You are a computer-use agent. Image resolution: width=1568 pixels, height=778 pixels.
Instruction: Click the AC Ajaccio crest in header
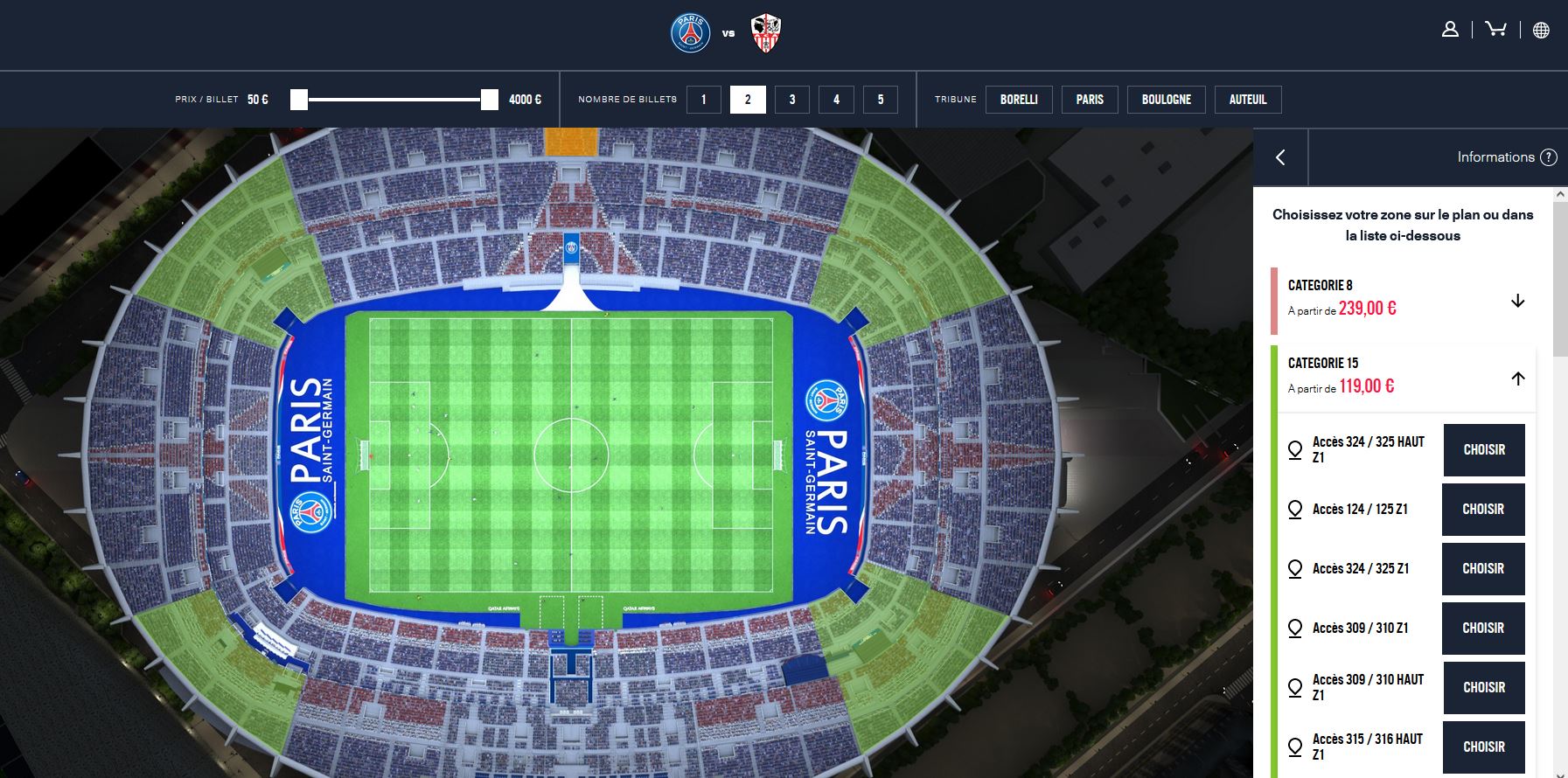point(766,33)
